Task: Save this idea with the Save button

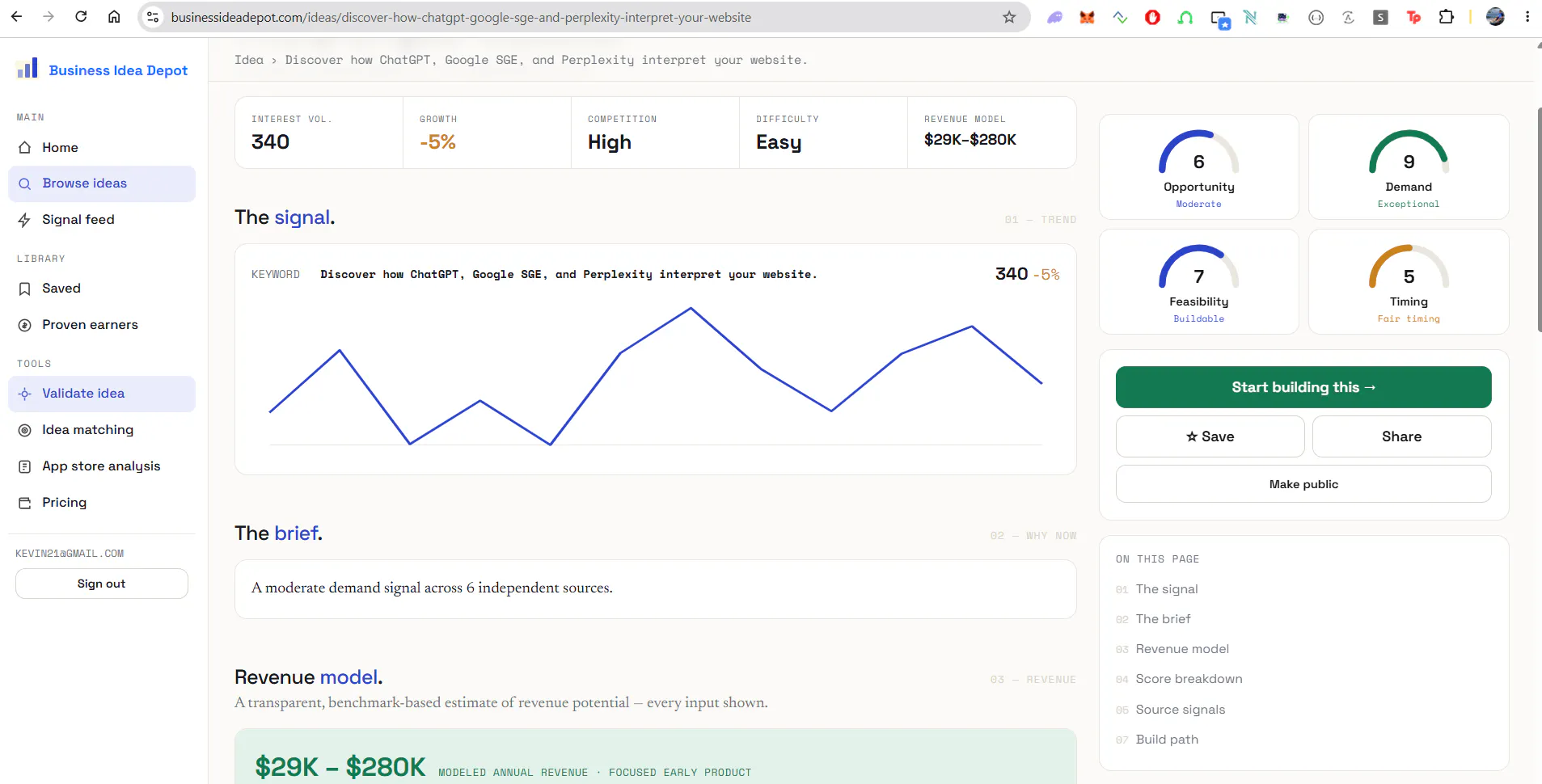Action: pos(1210,436)
